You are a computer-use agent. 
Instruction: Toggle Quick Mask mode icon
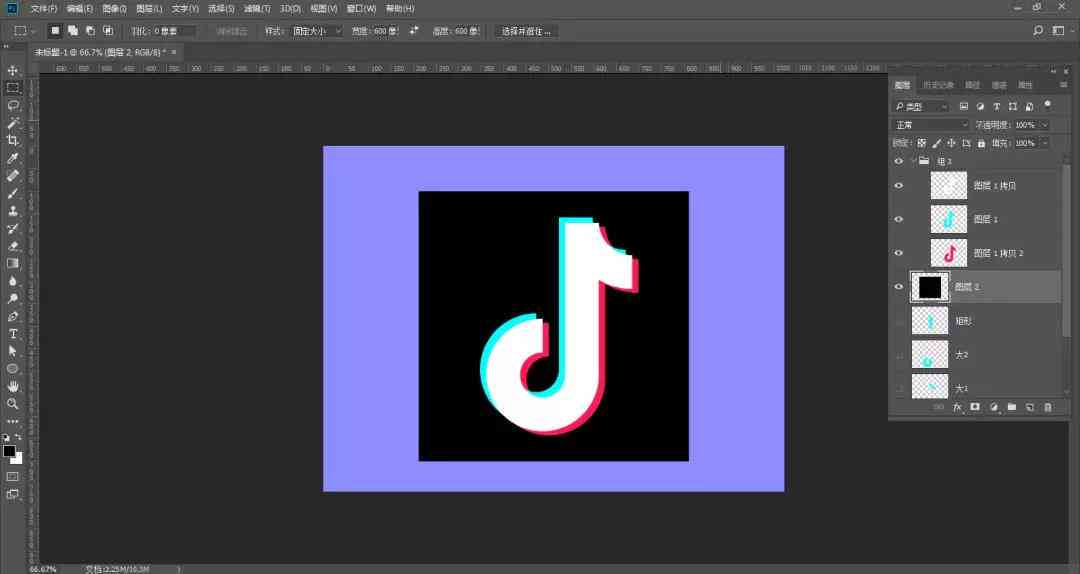click(x=12, y=476)
